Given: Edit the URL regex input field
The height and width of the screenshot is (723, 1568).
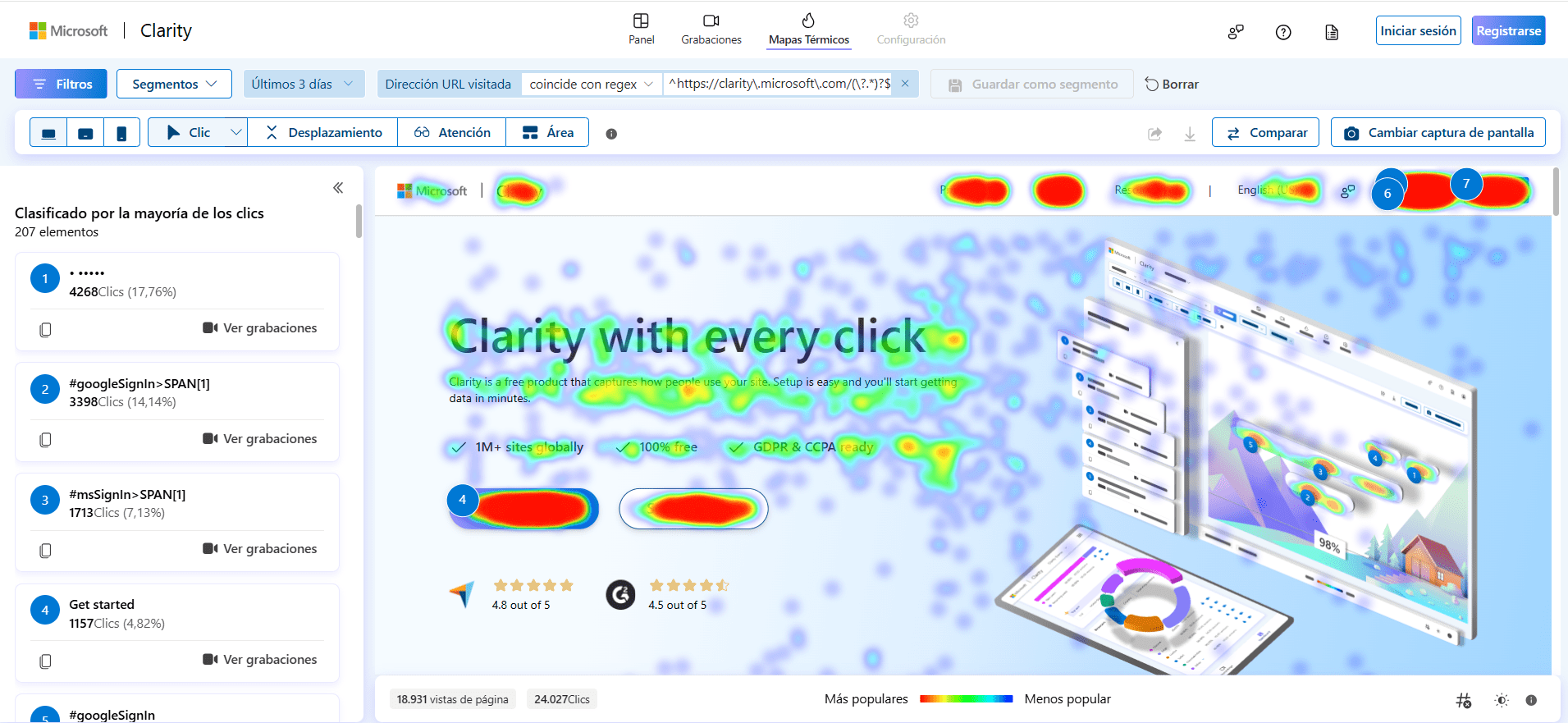Looking at the screenshot, I should (779, 84).
